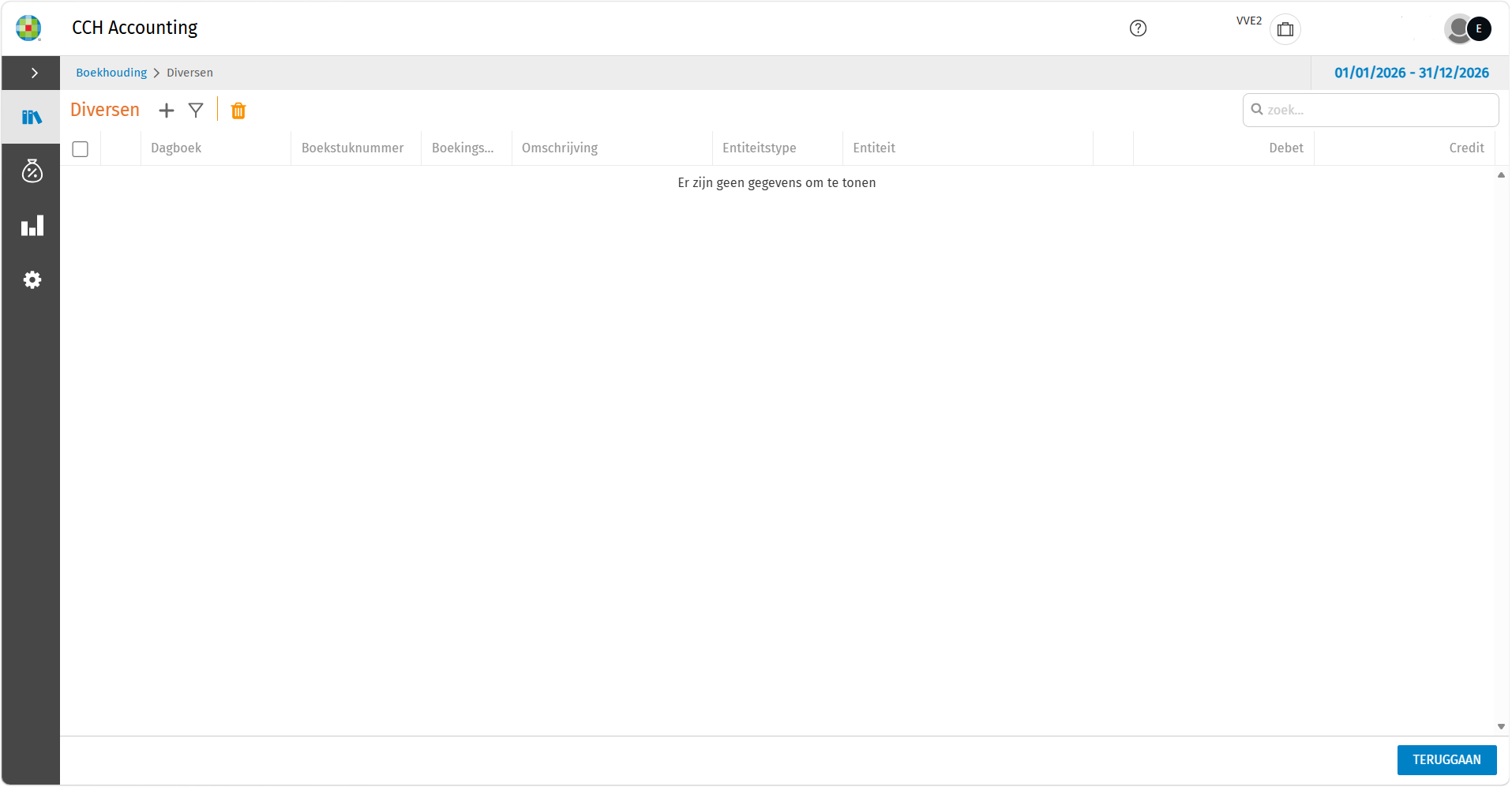Open the date range 01/01/2026 - 31/12/2026
The height and width of the screenshot is (787, 1512).
coord(1411,73)
